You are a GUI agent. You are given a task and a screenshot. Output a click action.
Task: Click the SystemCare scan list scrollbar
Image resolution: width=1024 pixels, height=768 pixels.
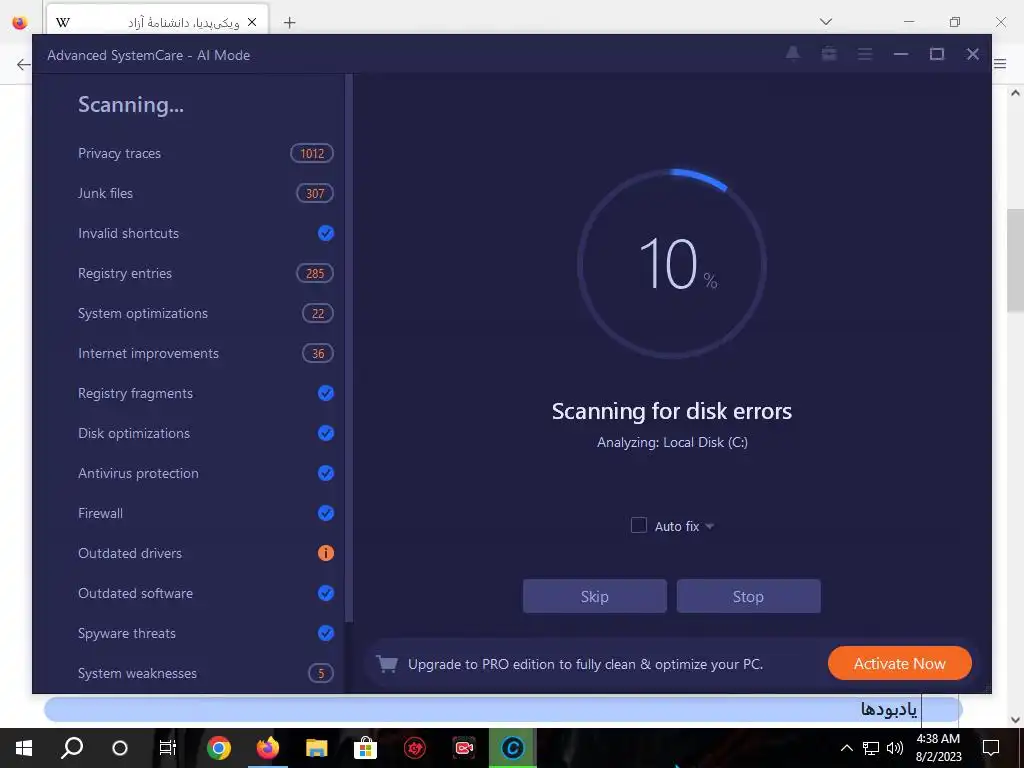tap(349, 347)
